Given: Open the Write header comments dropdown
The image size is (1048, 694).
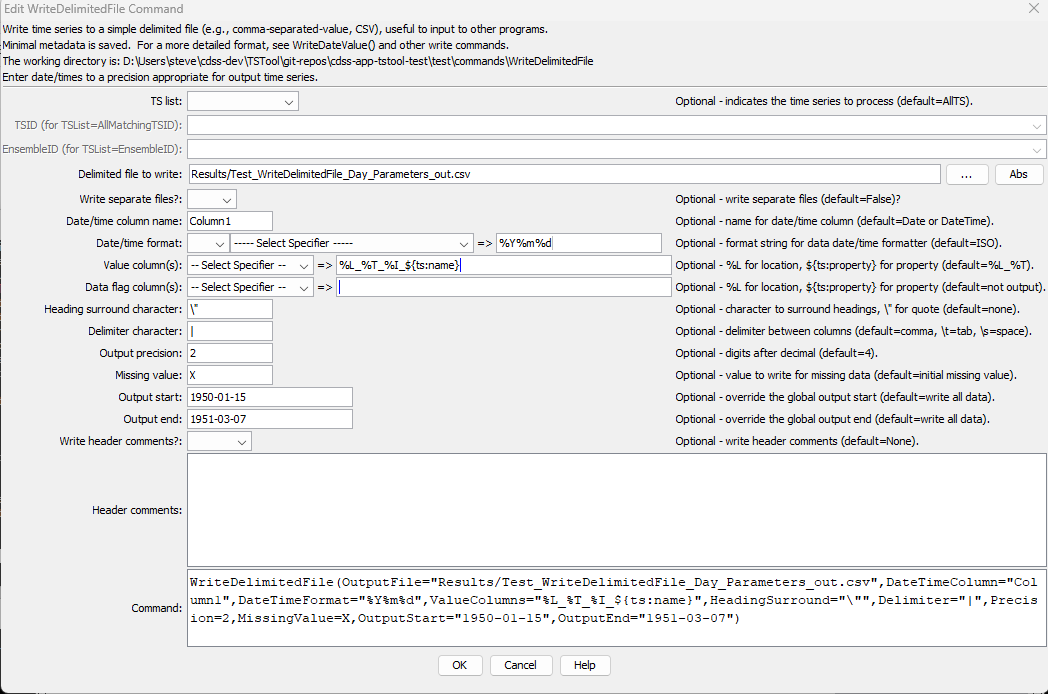Looking at the screenshot, I should (219, 442).
